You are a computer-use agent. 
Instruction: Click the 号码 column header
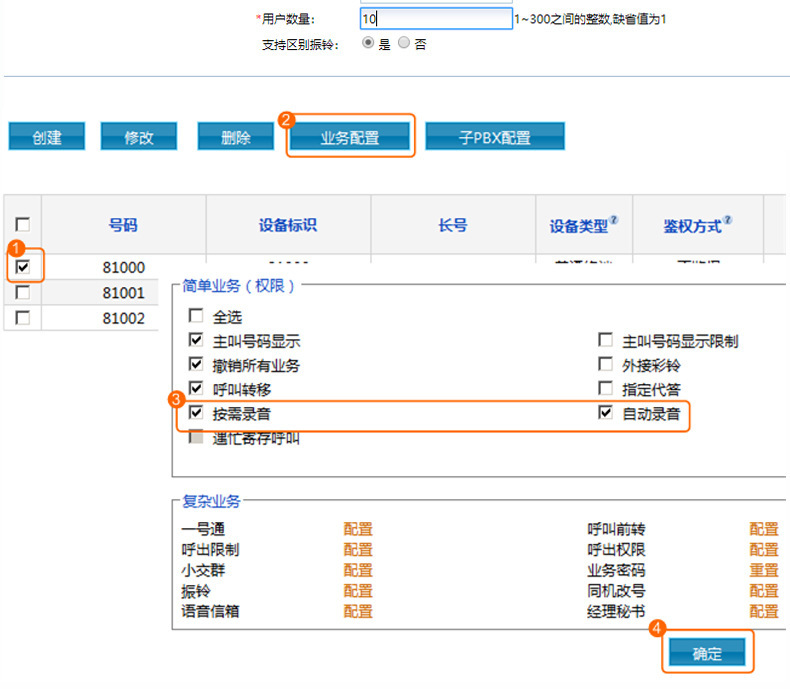click(123, 225)
